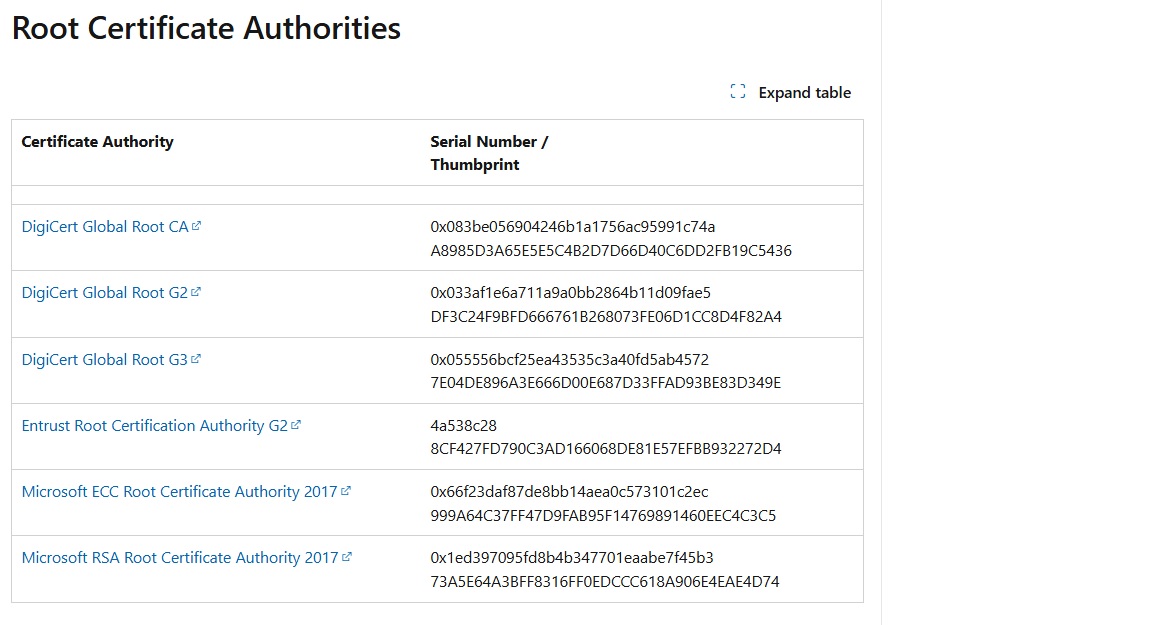Screen dimensions: 1152x625
Task: Open the DigiCert Global Root G3 link
Action: [x=104, y=359]
